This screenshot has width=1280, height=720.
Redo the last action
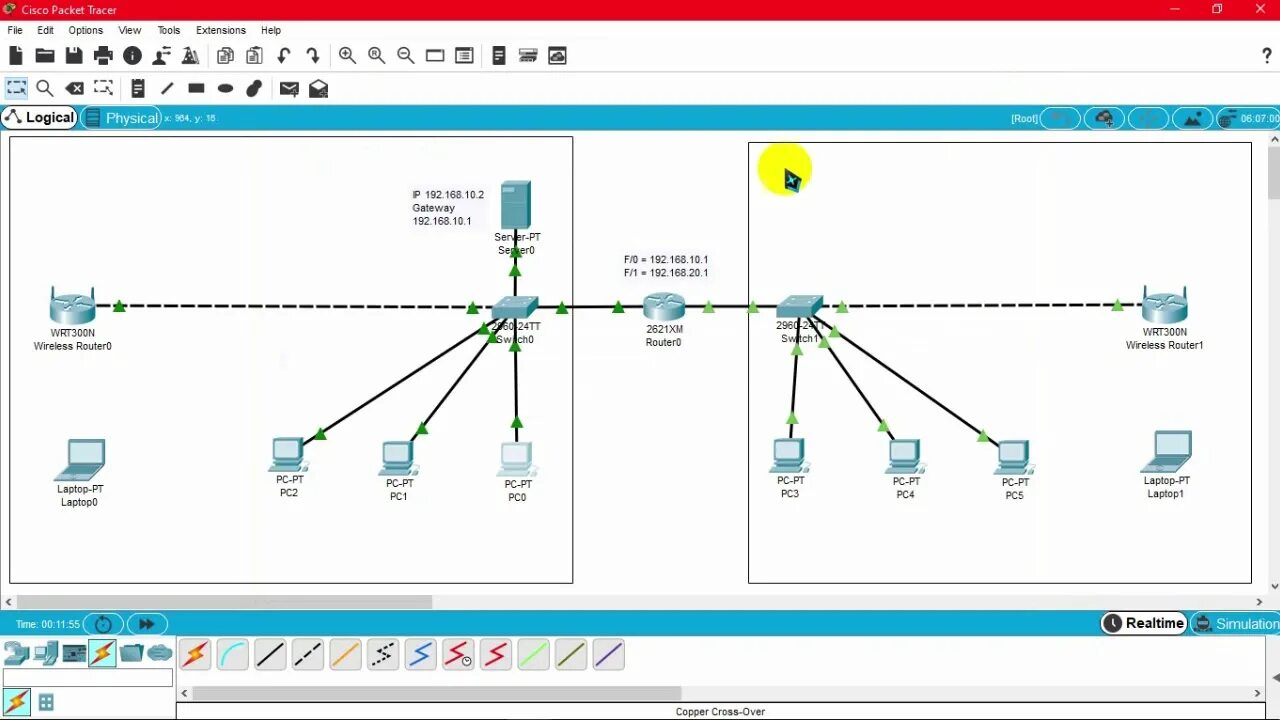click(313, 56)
